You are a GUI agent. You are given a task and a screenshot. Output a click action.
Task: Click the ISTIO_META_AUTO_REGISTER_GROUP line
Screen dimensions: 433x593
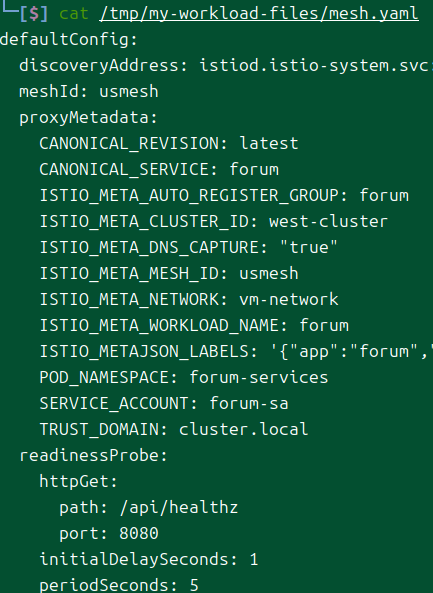224,196
